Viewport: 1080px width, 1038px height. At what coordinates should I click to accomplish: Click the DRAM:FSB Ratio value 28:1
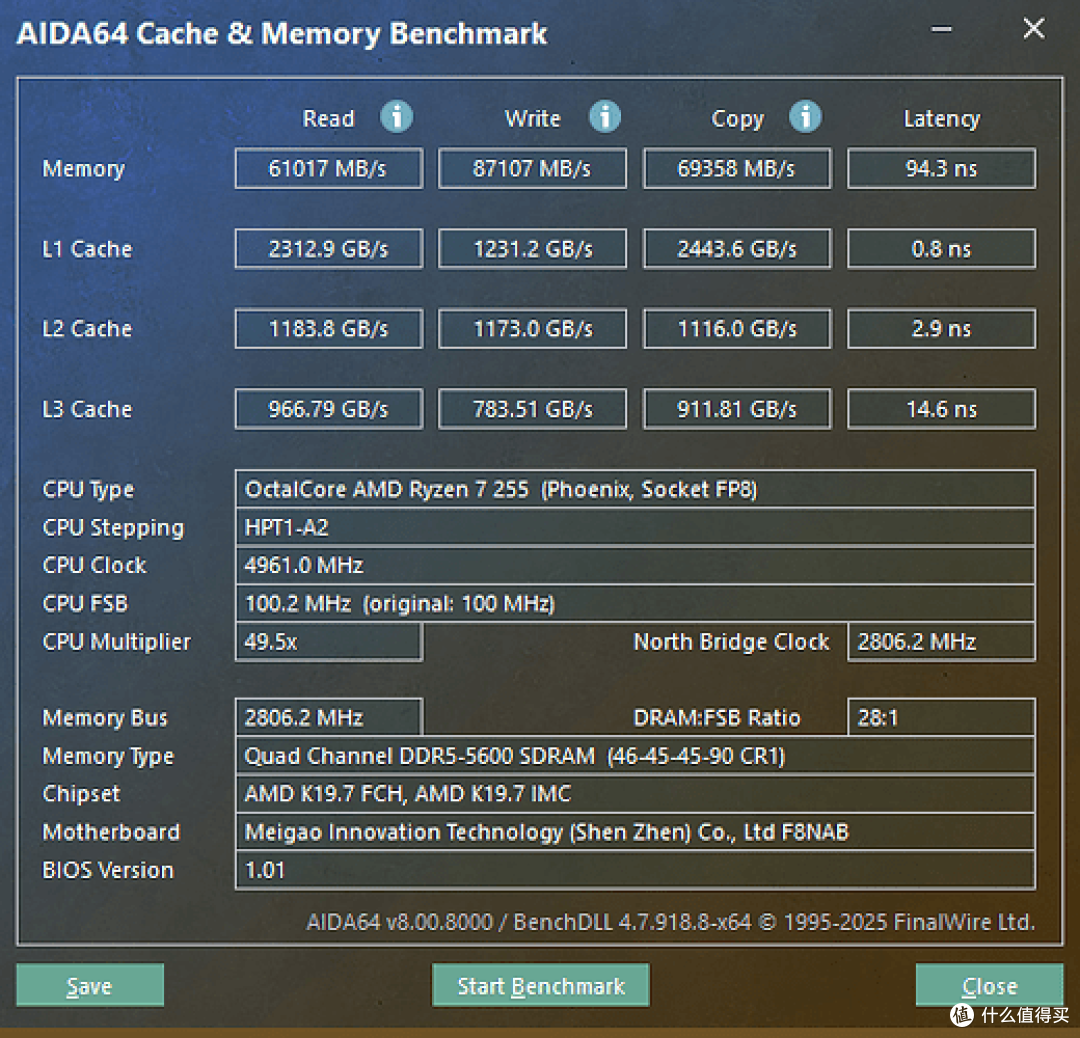pos(942,718)
